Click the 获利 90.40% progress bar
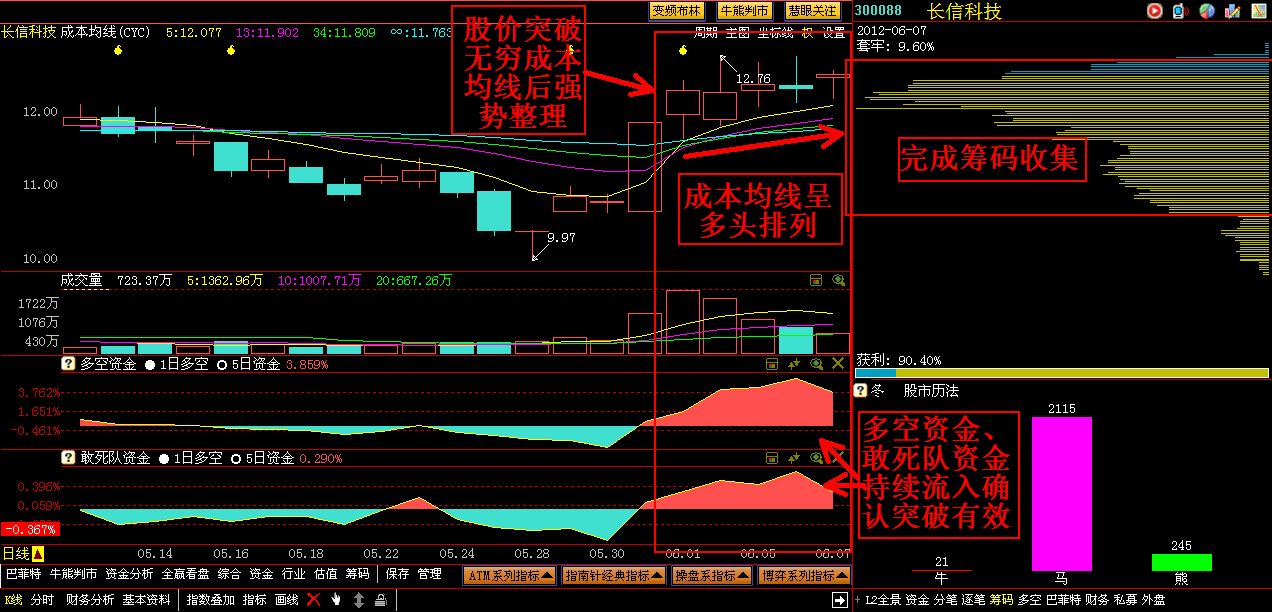This screenshot has width=1272, height=612. [1062, 373]
